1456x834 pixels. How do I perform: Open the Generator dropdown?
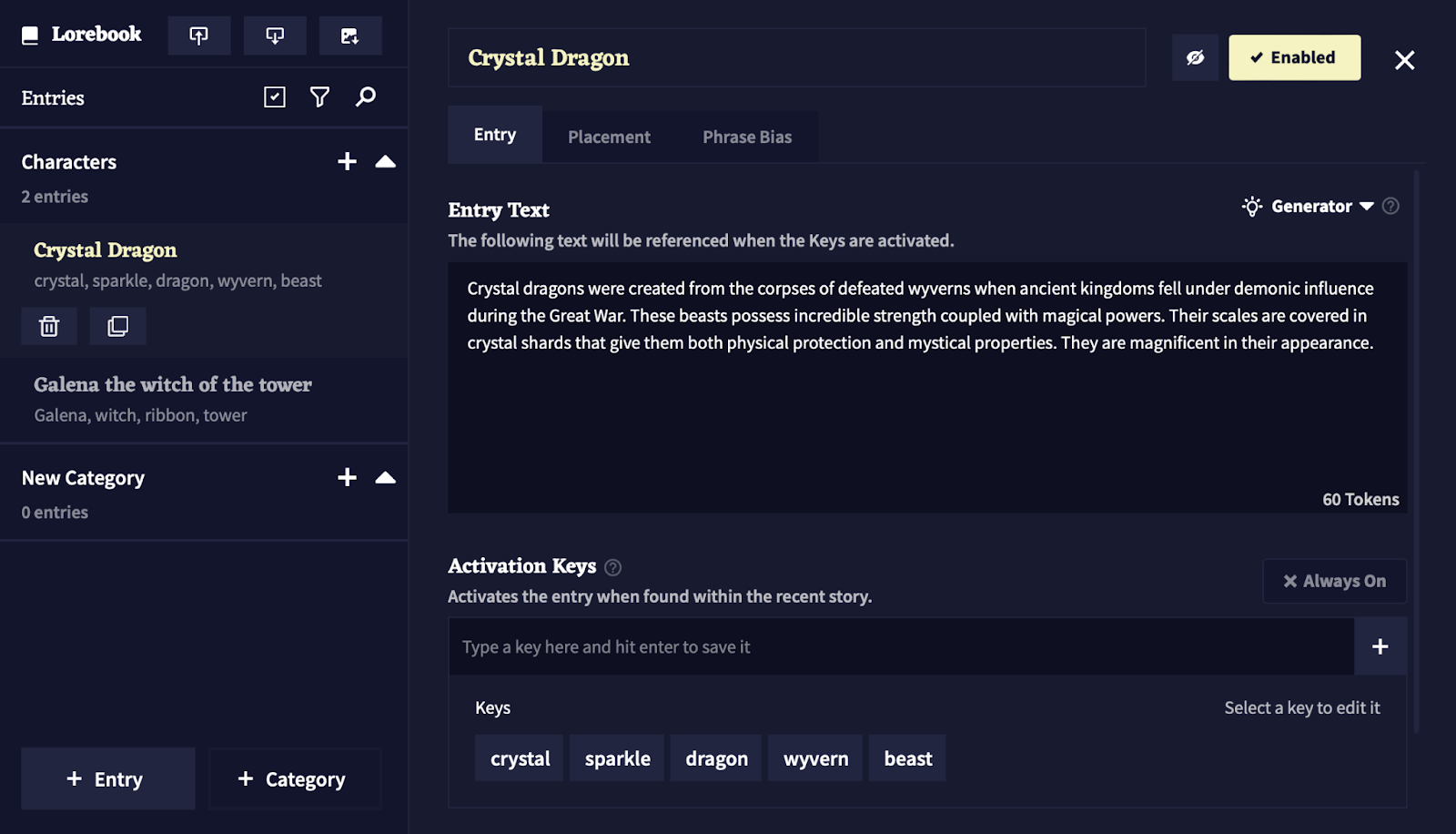(1310, 207)
